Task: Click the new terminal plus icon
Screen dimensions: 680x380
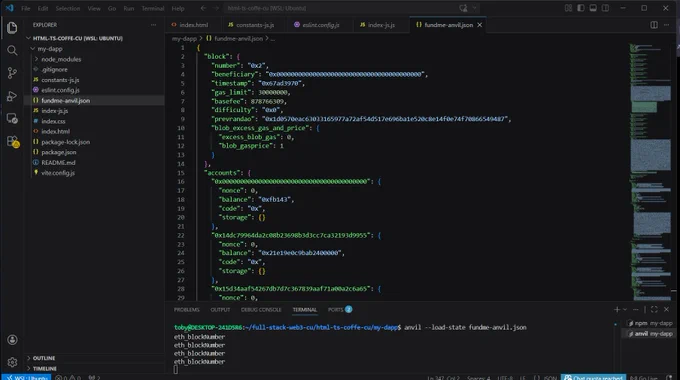Action: coord(617,309)
